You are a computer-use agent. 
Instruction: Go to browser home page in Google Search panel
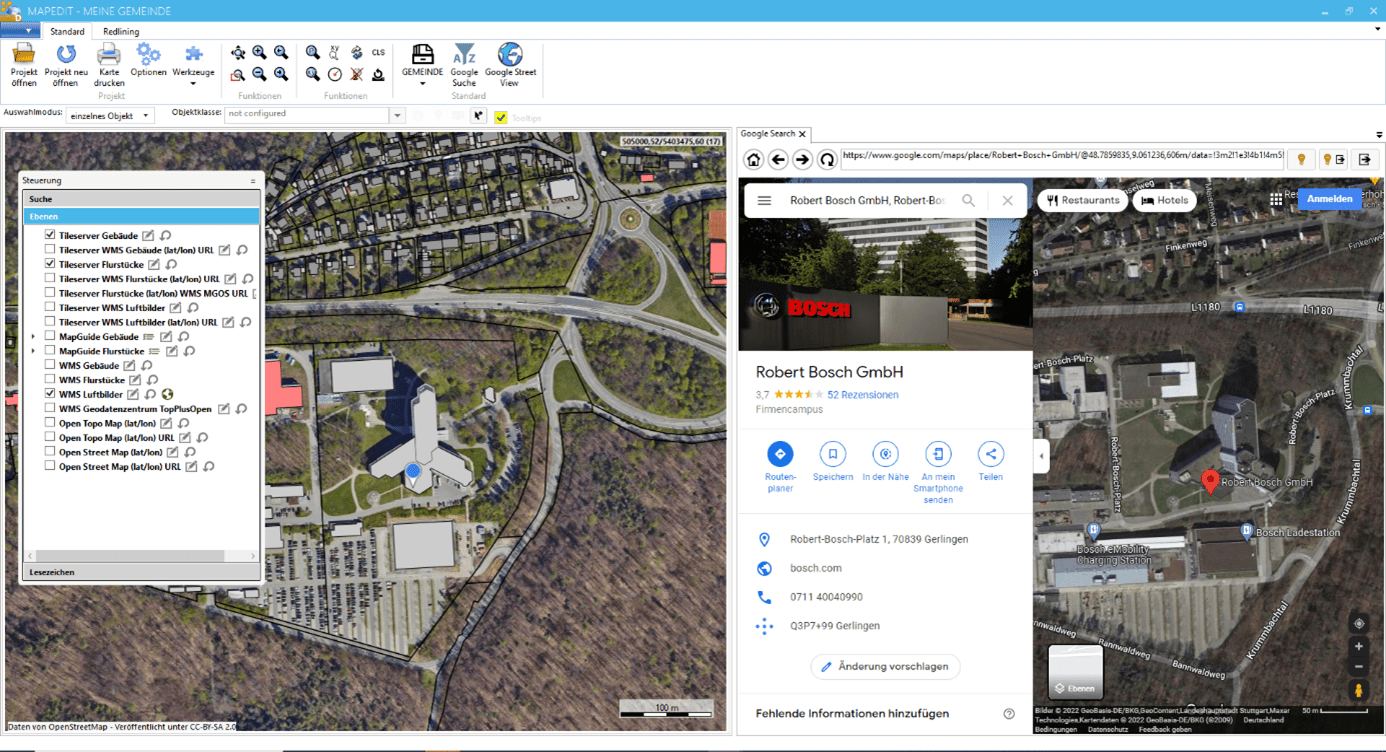pos(754,159)
